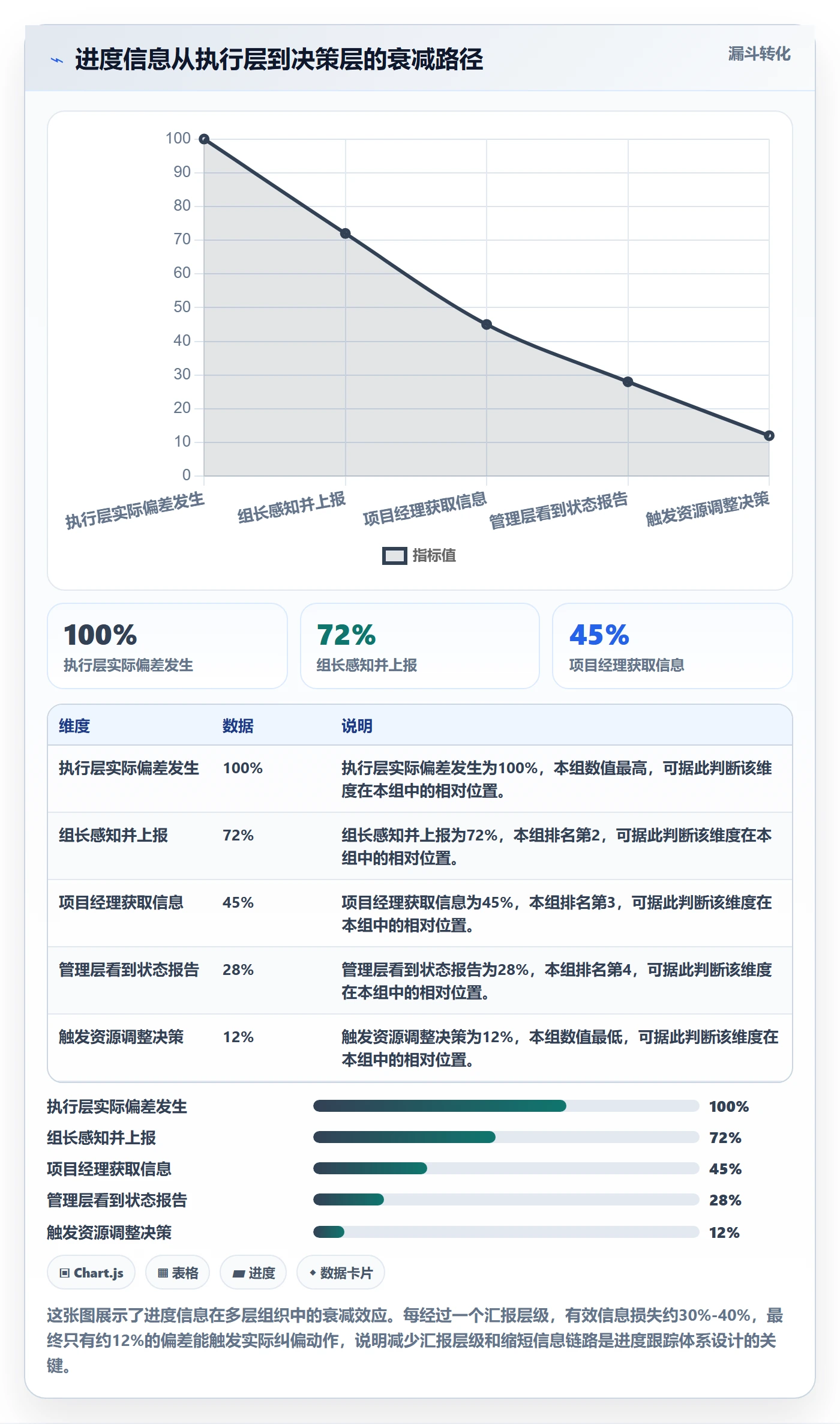Click the 表格 tag chip
The image size is (840, 1424).
click(x=178, y=1272)
